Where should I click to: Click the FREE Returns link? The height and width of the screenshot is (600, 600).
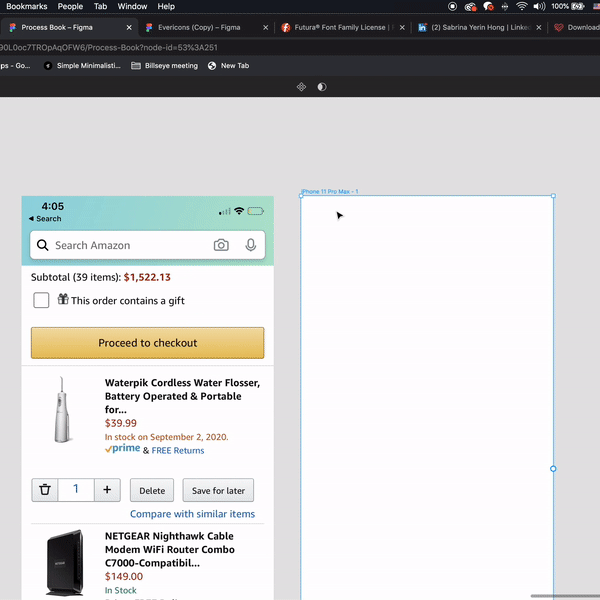point(178,450)
